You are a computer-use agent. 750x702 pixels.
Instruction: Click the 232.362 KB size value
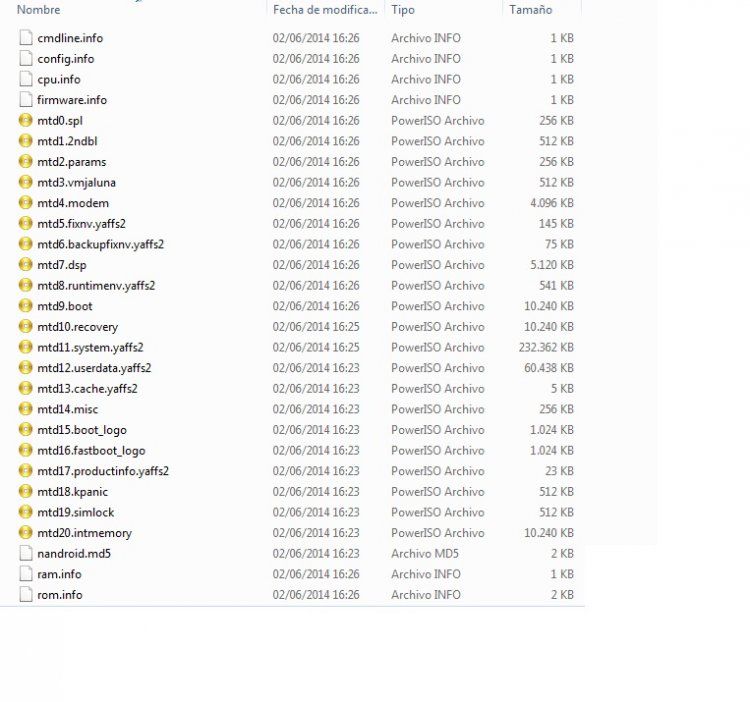click(x=546, y=347)
